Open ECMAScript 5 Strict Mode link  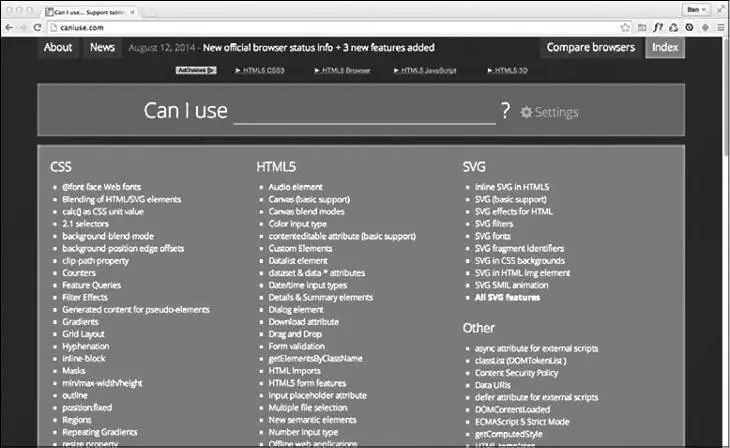(522, 422)
